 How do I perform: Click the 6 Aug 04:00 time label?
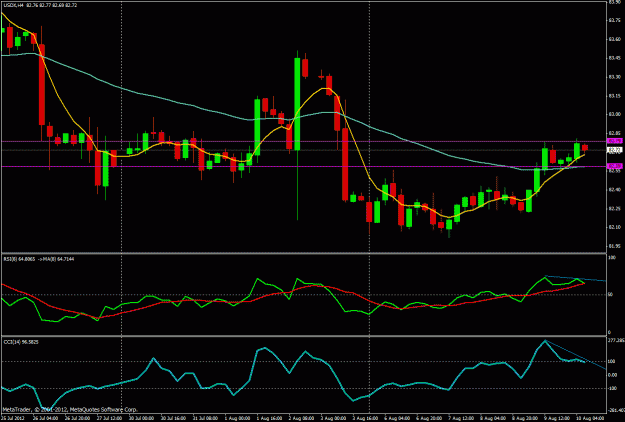(x=395, y=418)
